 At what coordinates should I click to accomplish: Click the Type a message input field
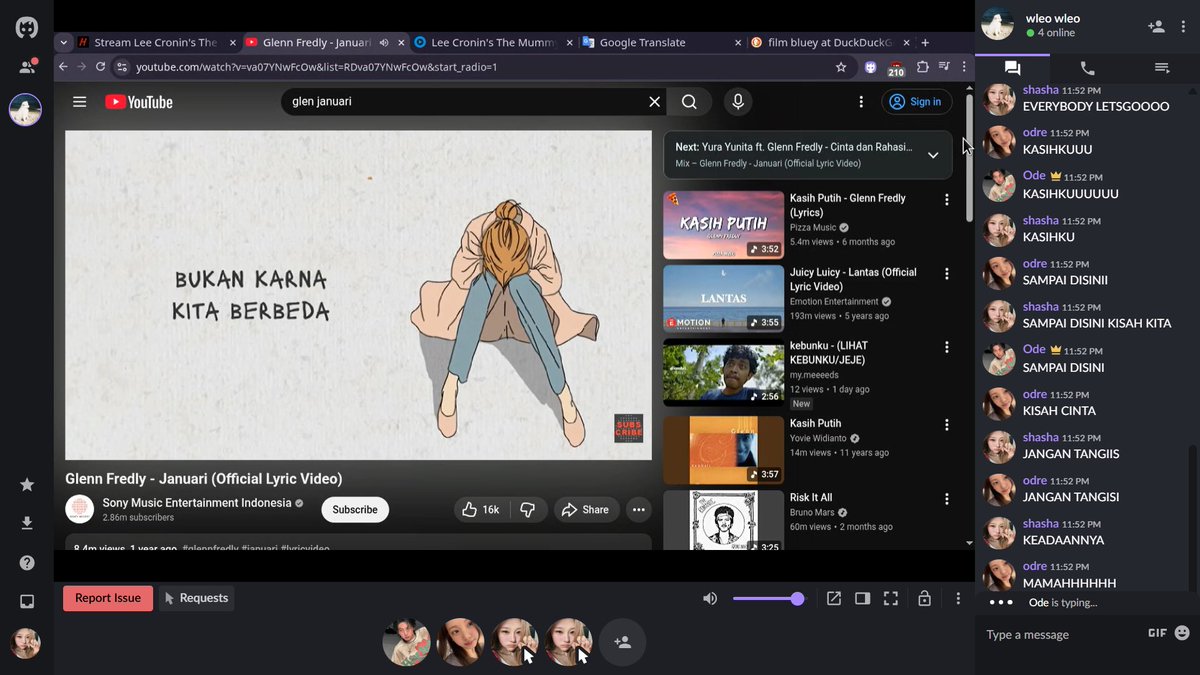pyautogui.click(x=1060, y=634)
